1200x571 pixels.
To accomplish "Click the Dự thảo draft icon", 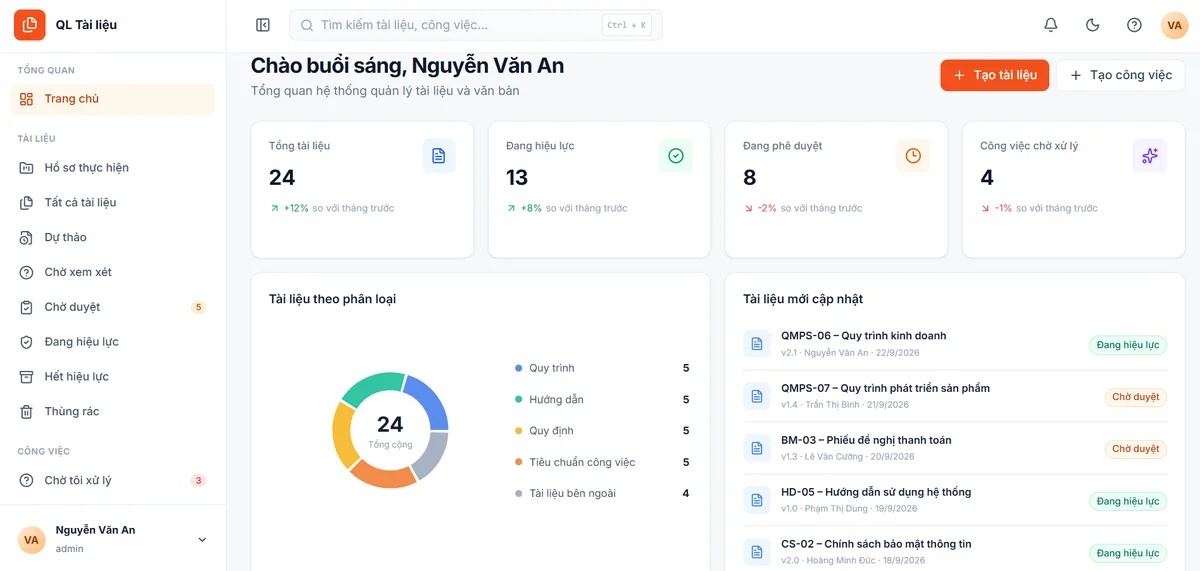I will click(26, 238).
